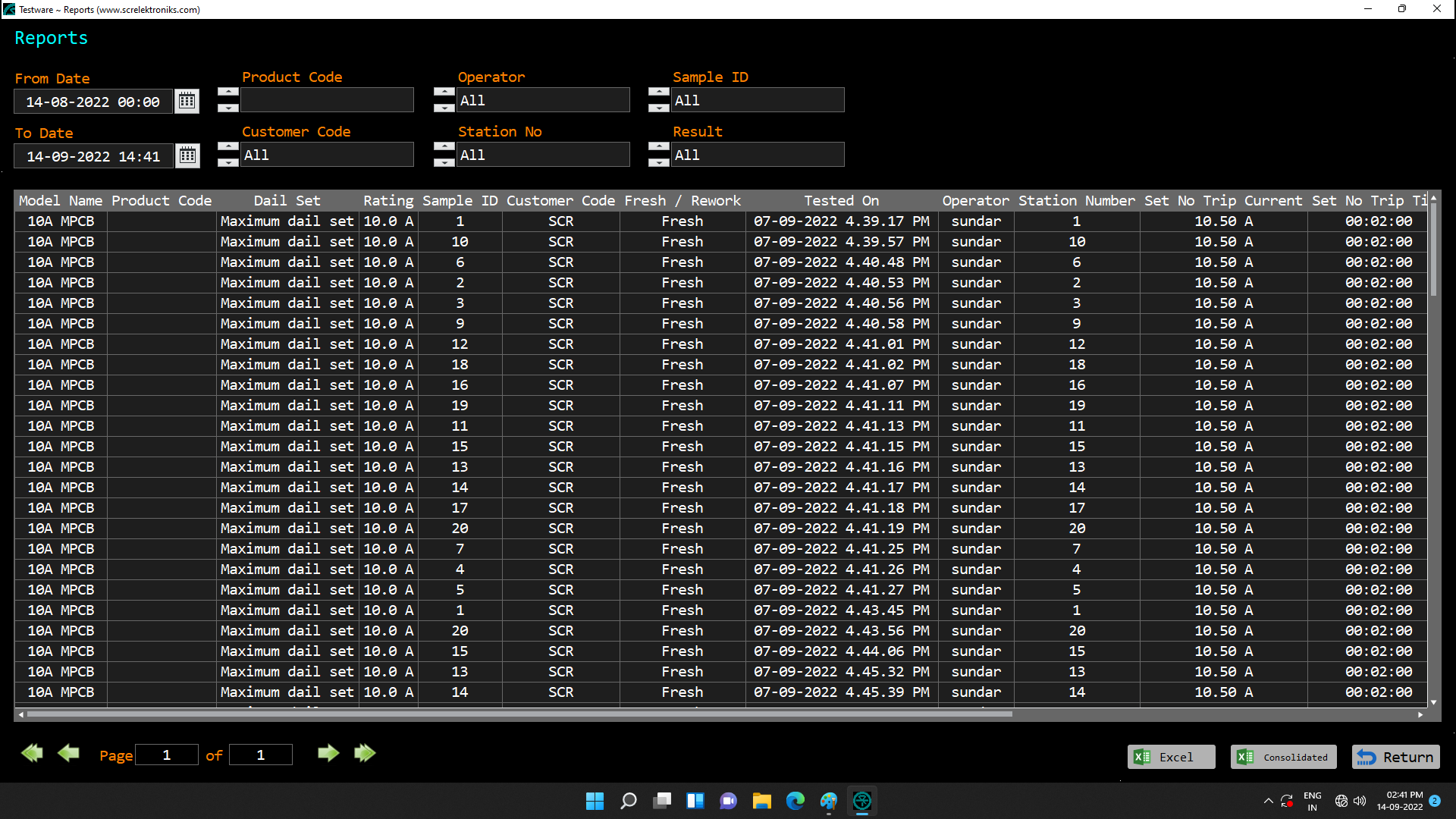Step Product Code selector up

pyautogui.click(x=227, y=93)
